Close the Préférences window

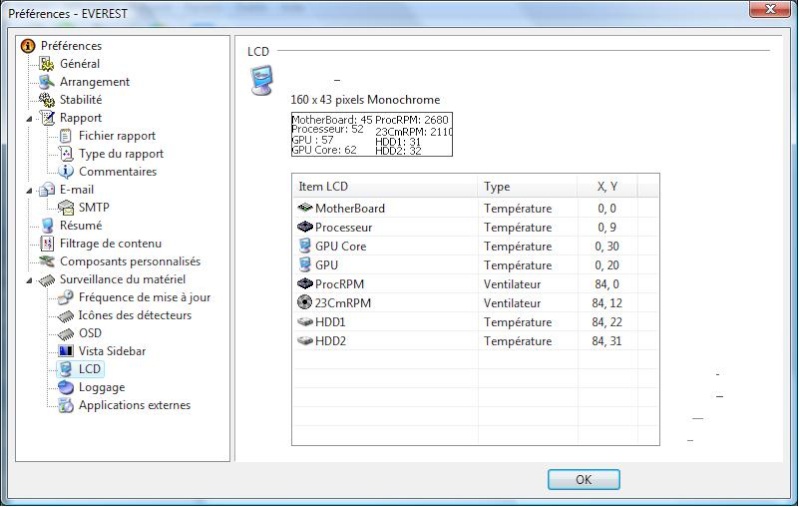[770, 9]
